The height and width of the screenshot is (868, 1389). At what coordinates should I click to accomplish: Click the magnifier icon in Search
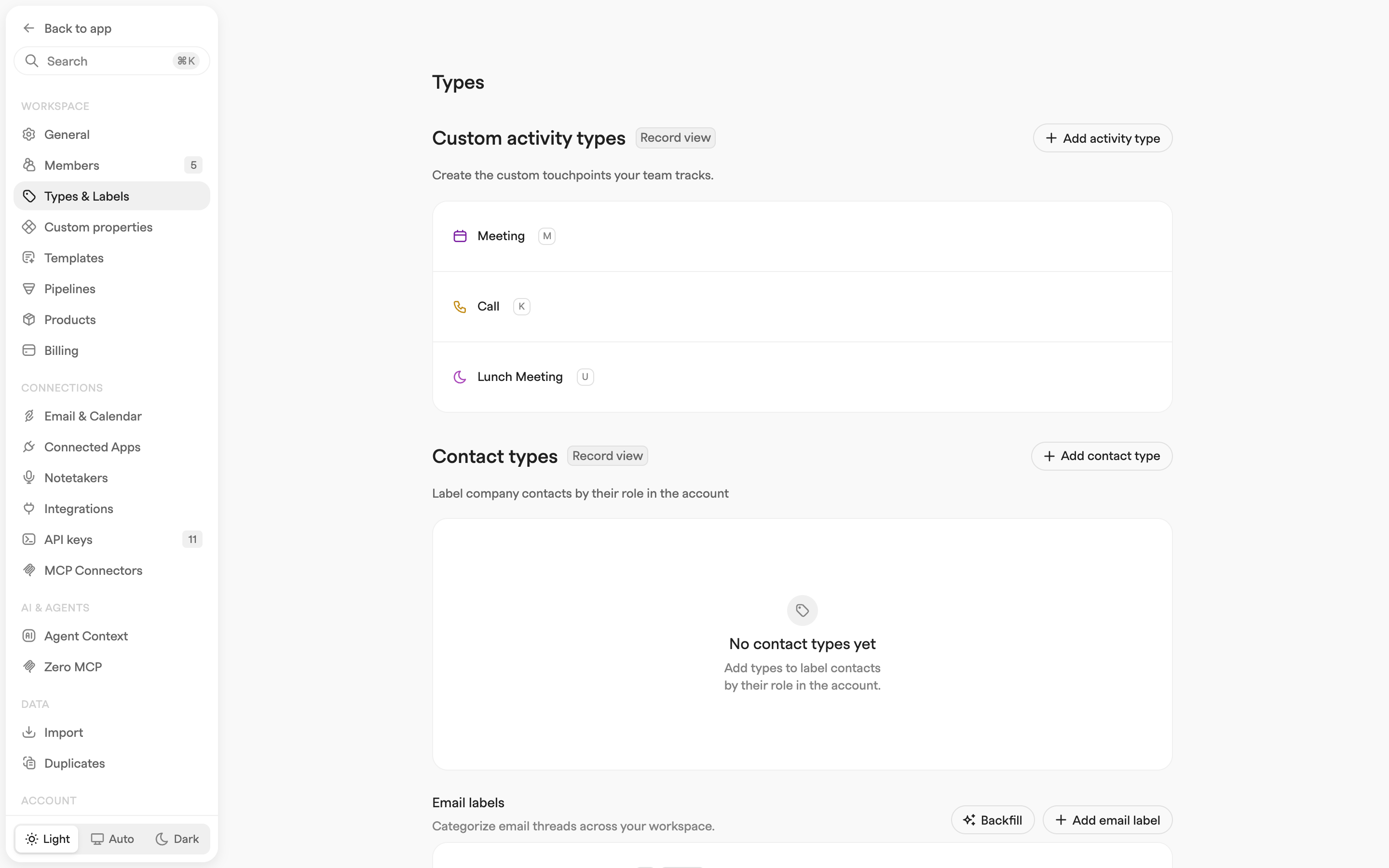click(x=32, y=61)
